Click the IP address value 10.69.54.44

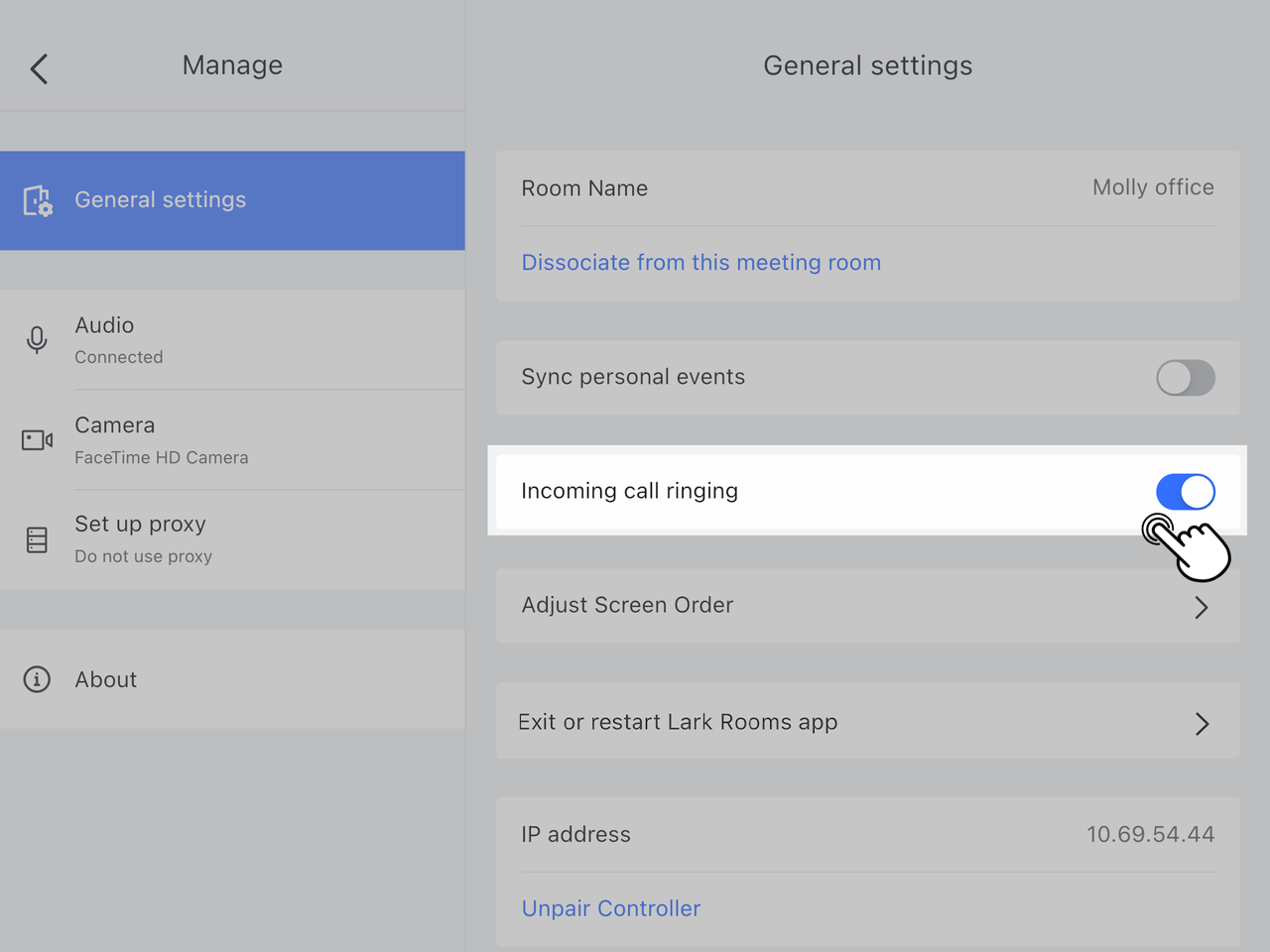[1149, 834]
